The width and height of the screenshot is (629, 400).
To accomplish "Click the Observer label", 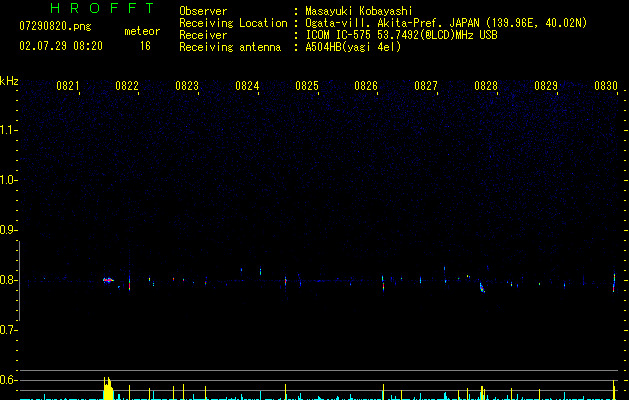I will pyautogui.click(x=203, y=11).
